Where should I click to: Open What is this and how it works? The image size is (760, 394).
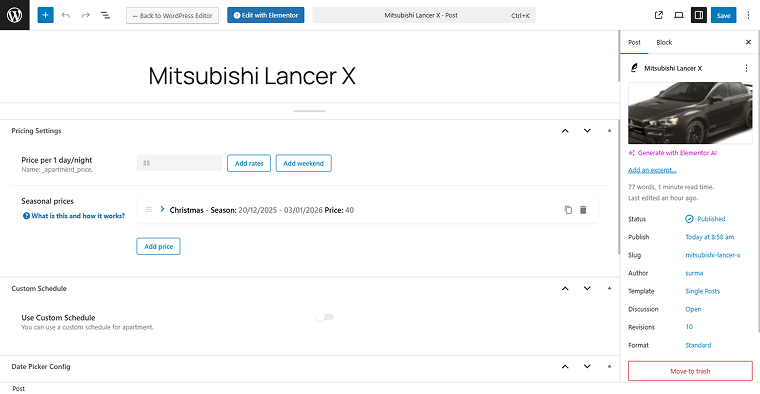click(74, 216)
